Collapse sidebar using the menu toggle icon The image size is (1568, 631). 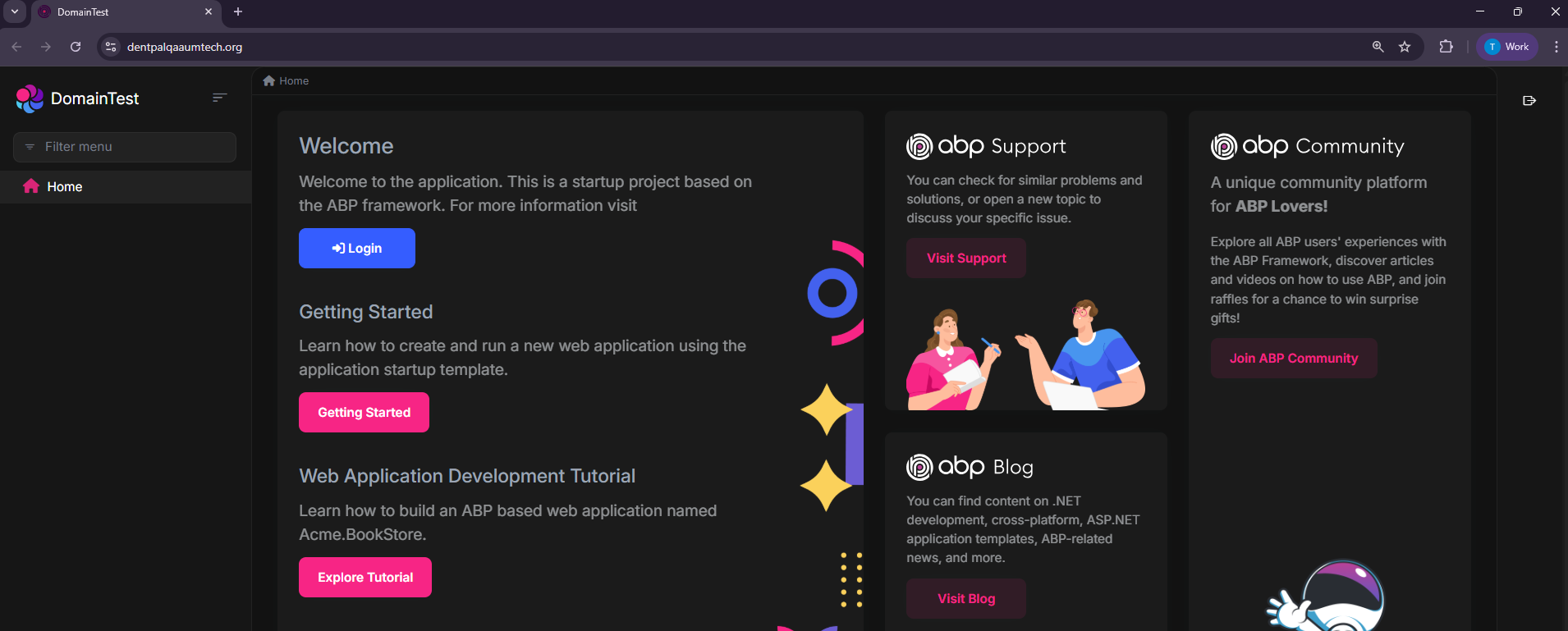click(219, 98)
